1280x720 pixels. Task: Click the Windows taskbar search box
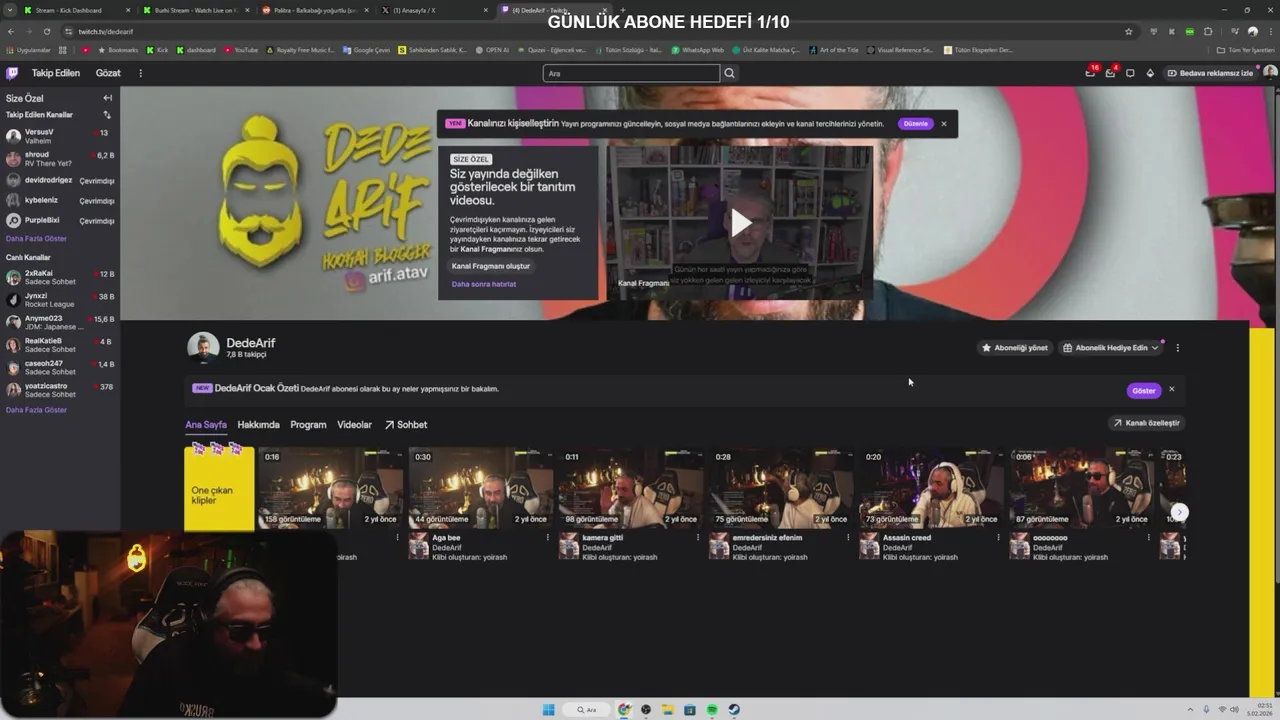[586, 710]
